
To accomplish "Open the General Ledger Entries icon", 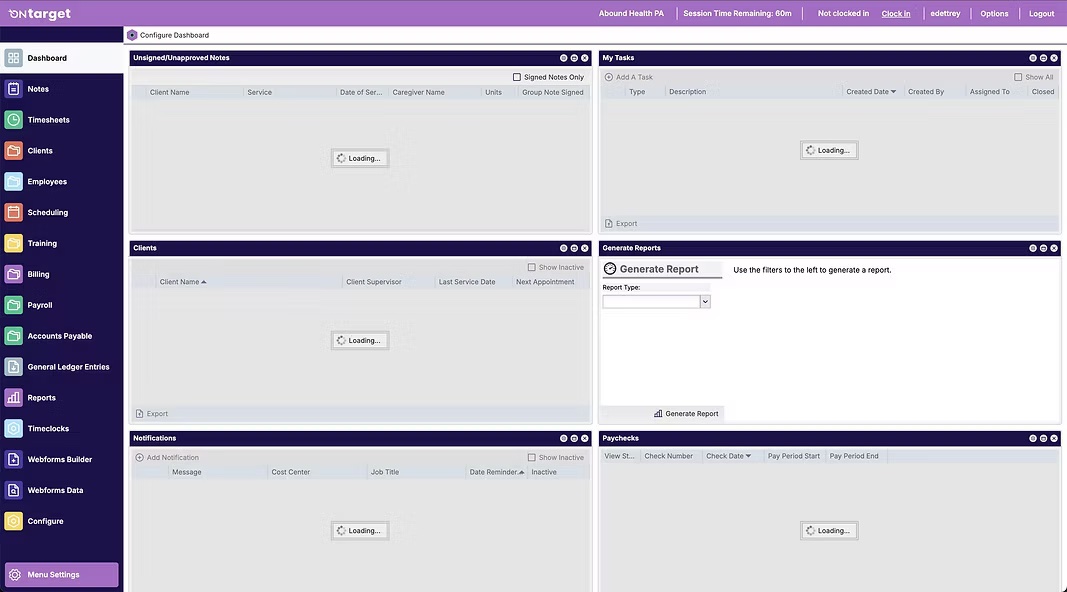I will (14, 367).
